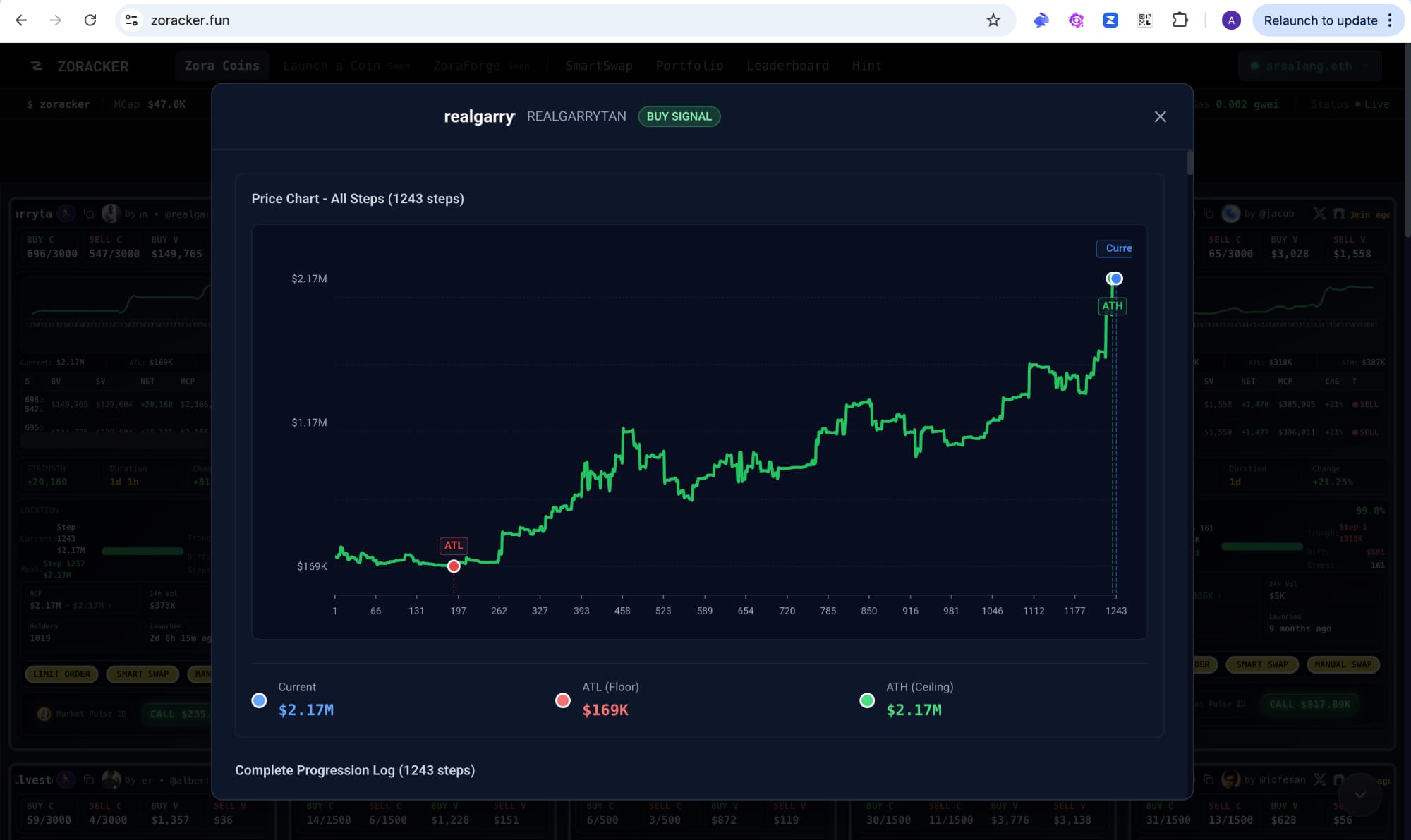Screen dimensions: 1411x840
Task: Close the realgarry chart modal
Action: (x=1160, y=116)
